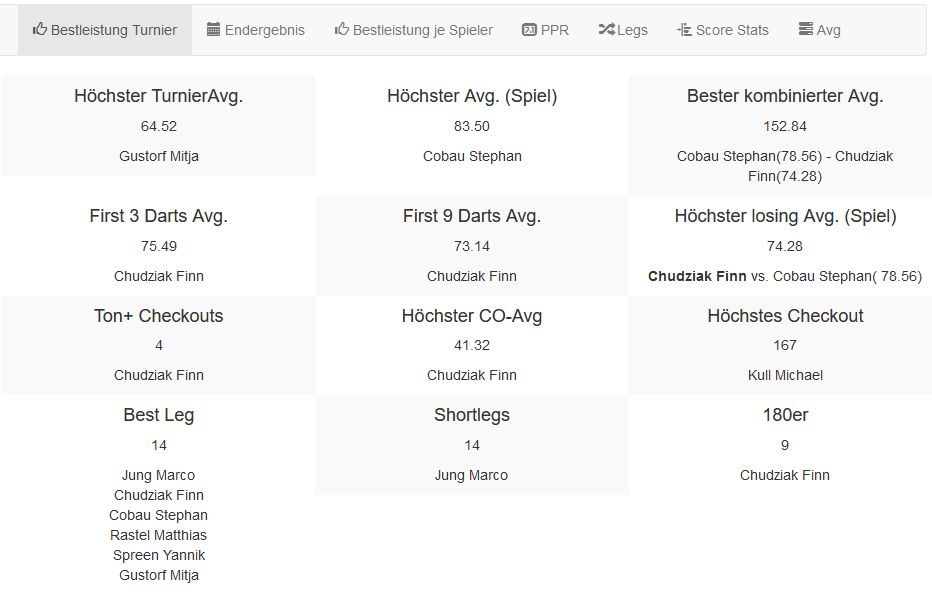Click the 180er card heading
Image resolution: width=932 pixels, height=605 pixels.
click(x=785, y=415)
